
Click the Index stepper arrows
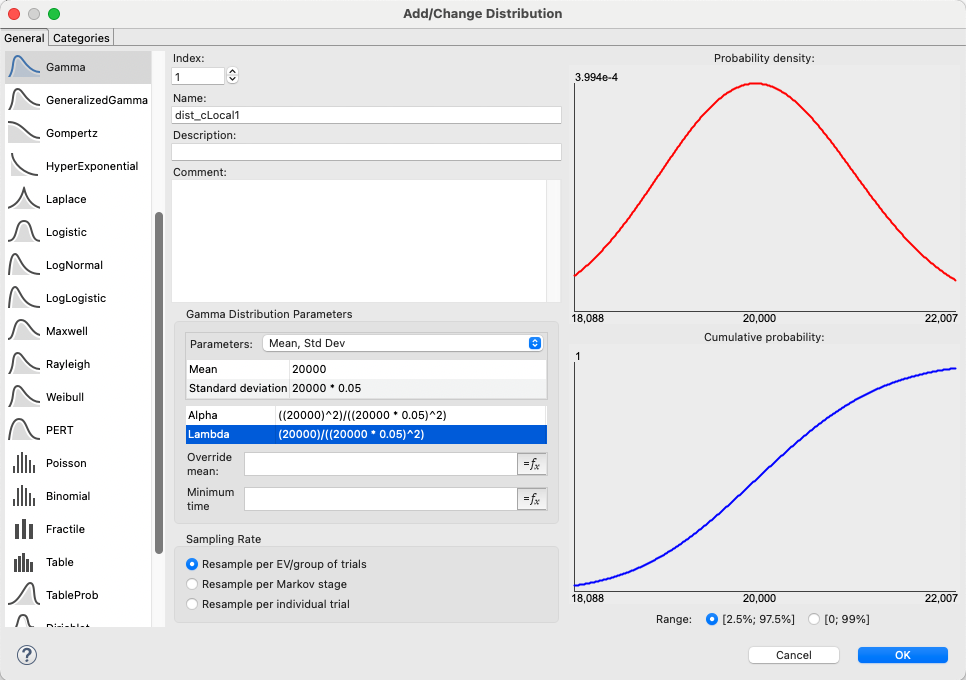(x=233, y=75)
